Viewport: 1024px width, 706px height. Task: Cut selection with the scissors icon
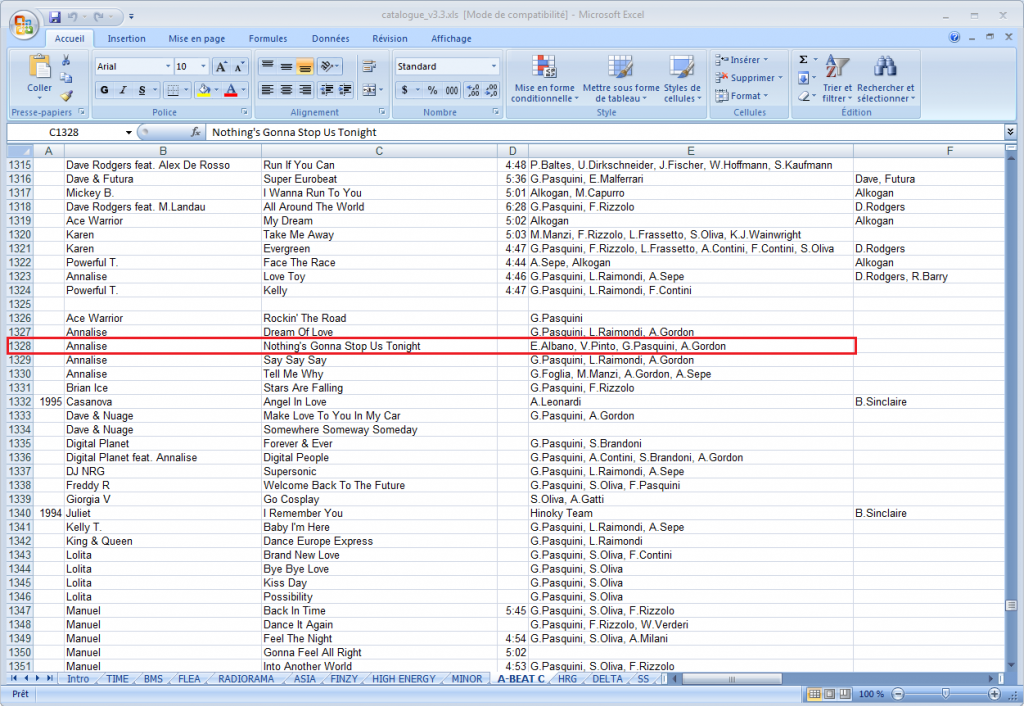tap(66, 60)
